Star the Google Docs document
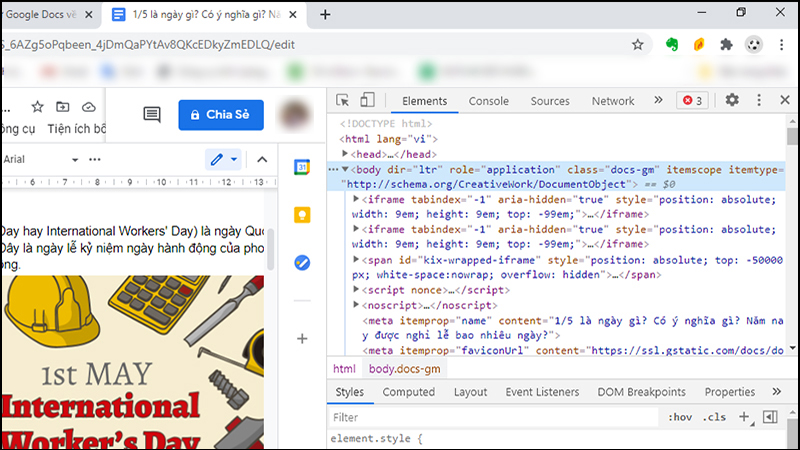The image size is (800, 450). 37,107
